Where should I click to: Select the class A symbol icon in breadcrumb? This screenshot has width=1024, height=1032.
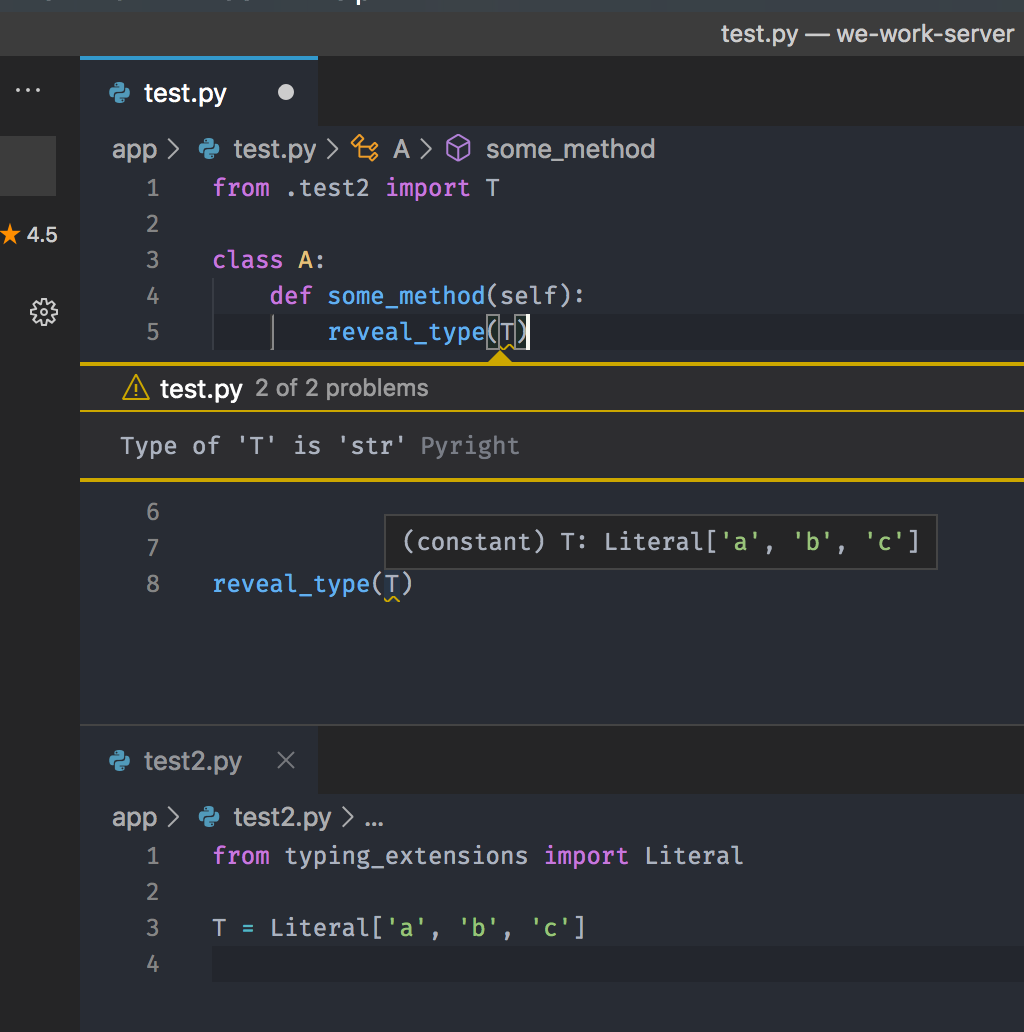pos(366,148)
